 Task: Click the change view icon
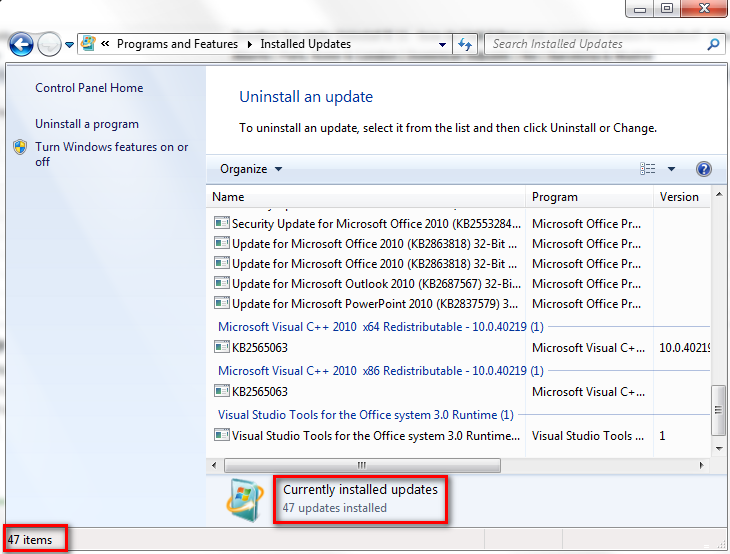[x=648, y=169]
